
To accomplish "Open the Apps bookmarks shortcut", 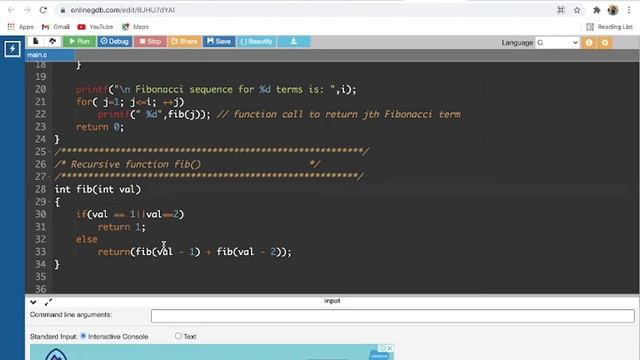I will pos(20,27).
